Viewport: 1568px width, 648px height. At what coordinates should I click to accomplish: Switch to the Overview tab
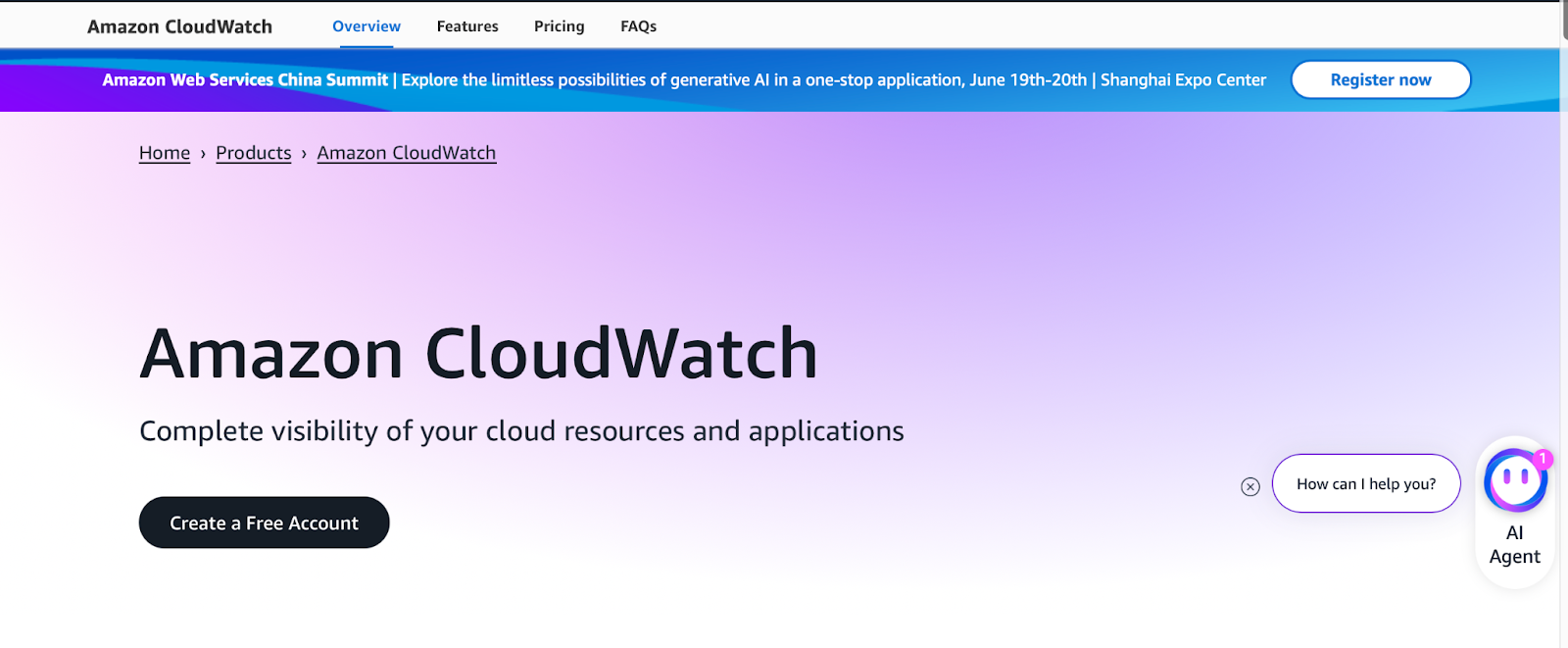pyautogui.click(x=367, y=26)
